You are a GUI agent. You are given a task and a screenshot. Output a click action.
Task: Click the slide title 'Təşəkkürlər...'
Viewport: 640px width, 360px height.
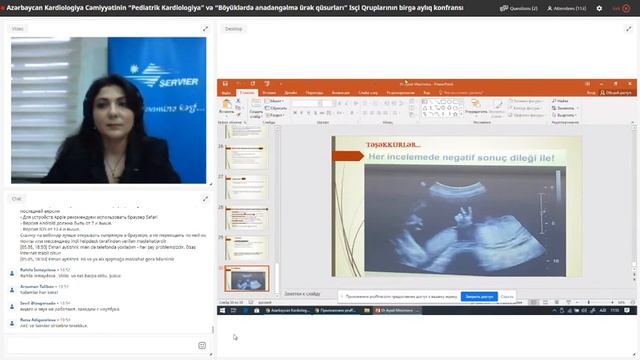[x=393, y=145]
